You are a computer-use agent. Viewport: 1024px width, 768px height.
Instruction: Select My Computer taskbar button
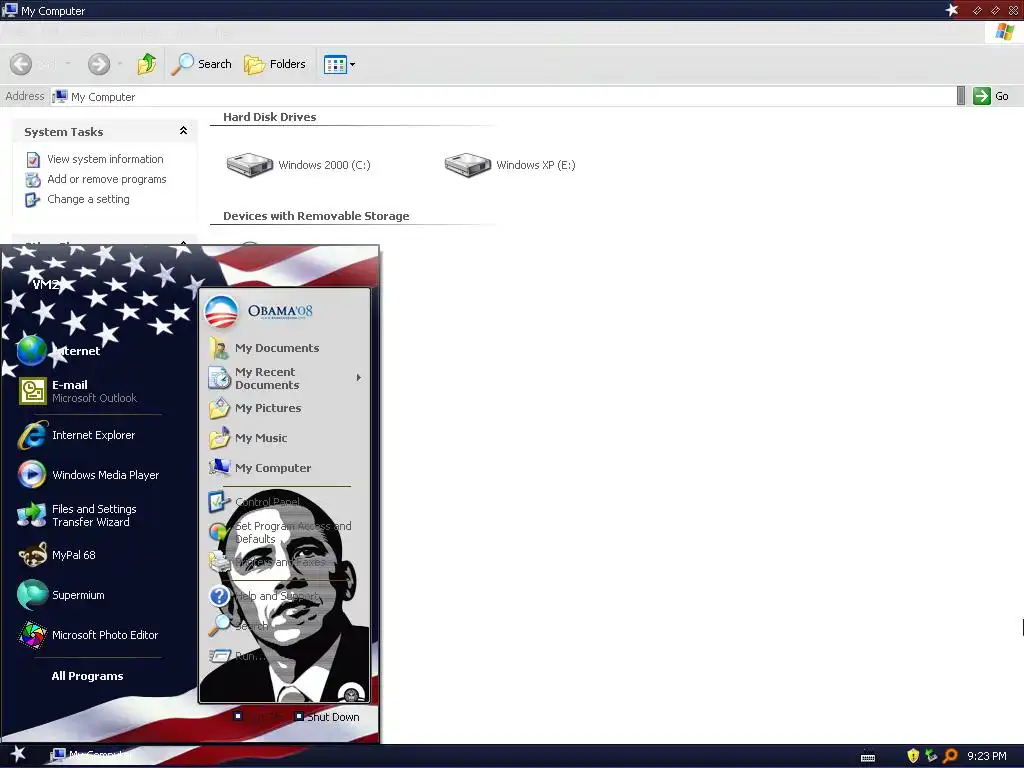[91, 756]
